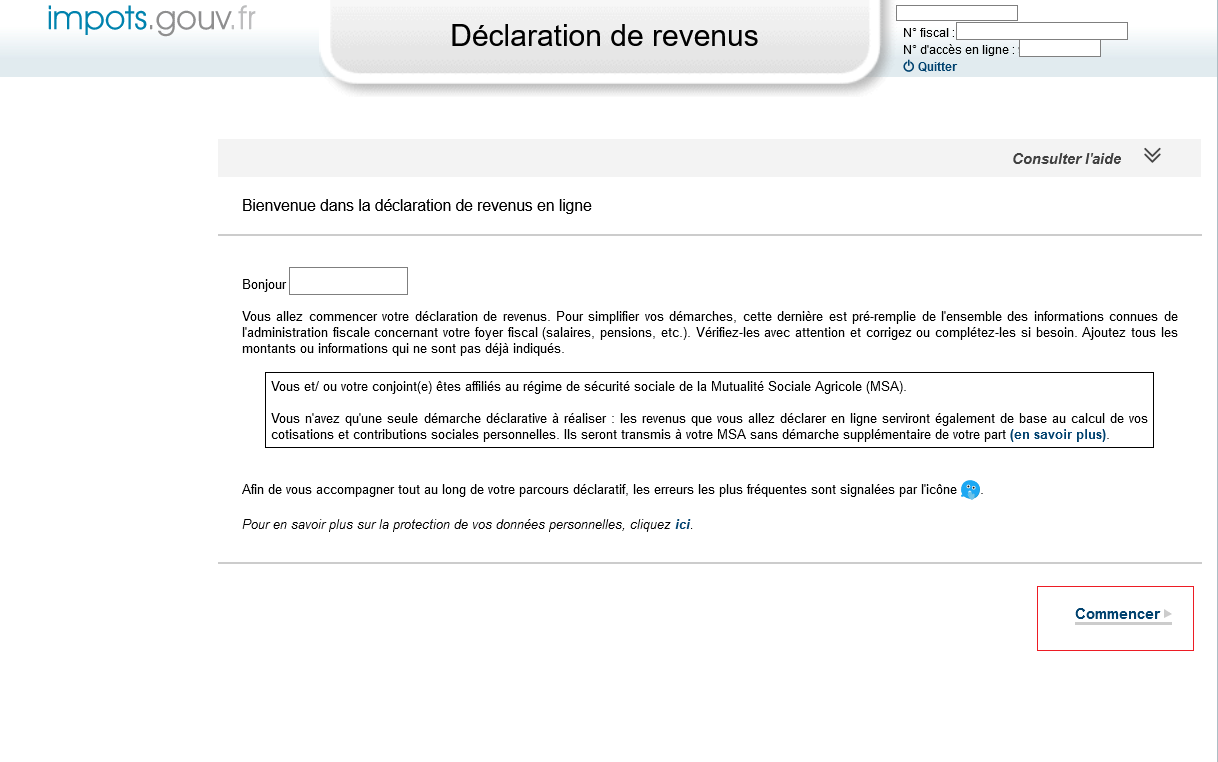1218x762 pixels.
Task: Expand help with the double chevron
Action: [x=1152, y=156]
